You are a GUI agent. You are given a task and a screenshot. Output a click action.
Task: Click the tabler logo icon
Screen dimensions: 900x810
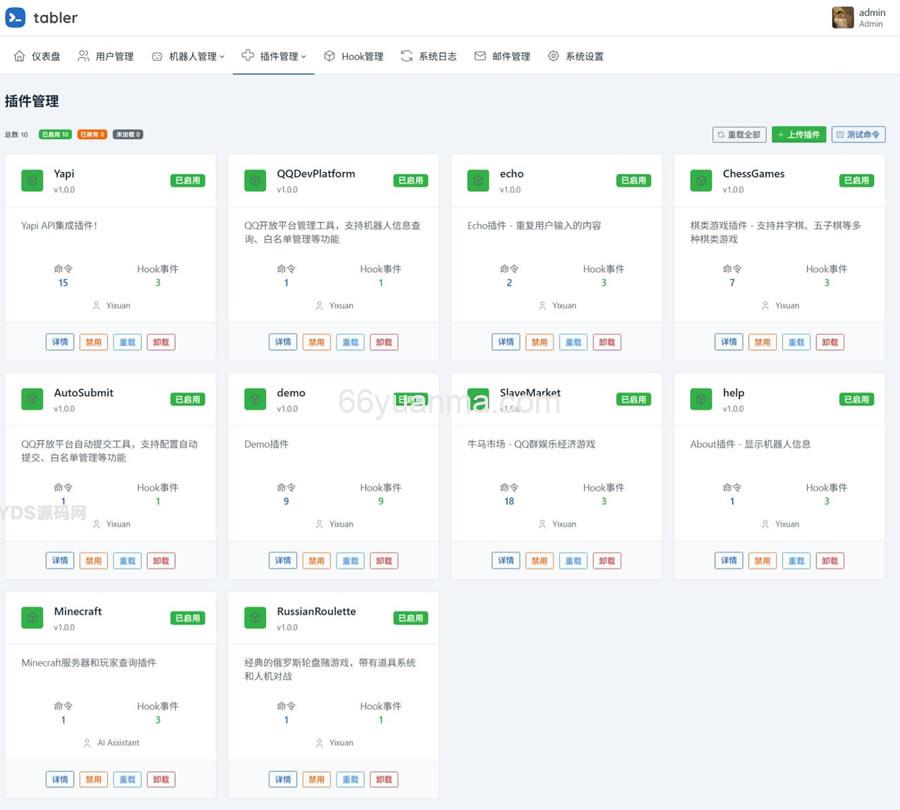16,16
